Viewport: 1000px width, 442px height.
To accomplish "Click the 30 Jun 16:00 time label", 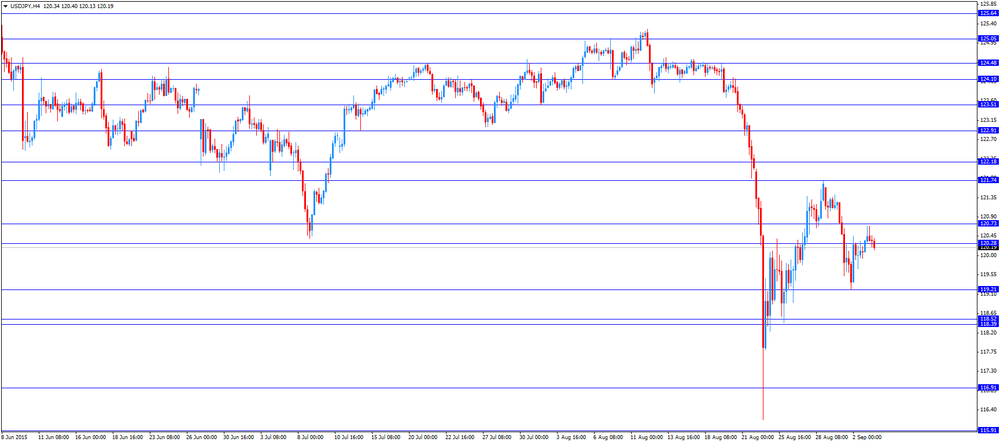I will coord(239,438).
